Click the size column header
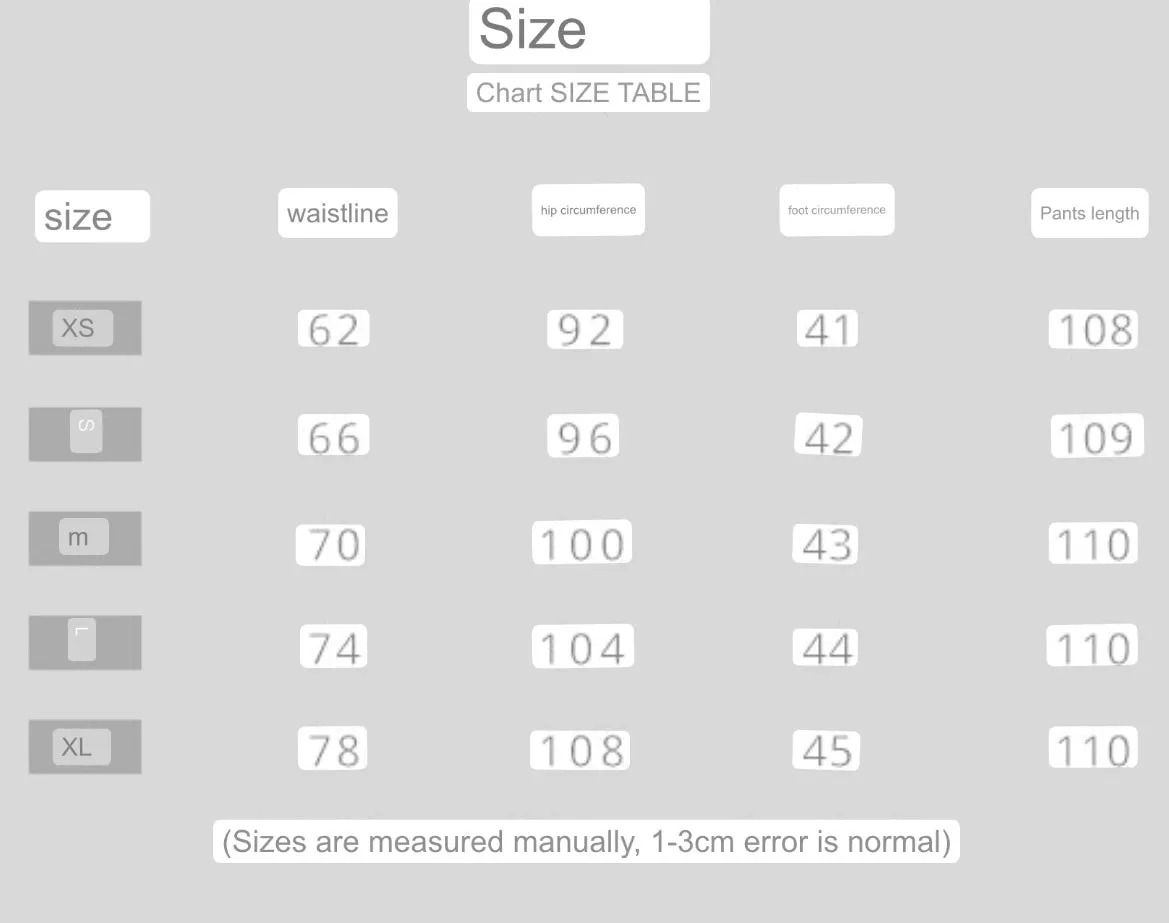This screenshot has width=1169, height=923. pyautogui.click(x=92, y=216)
